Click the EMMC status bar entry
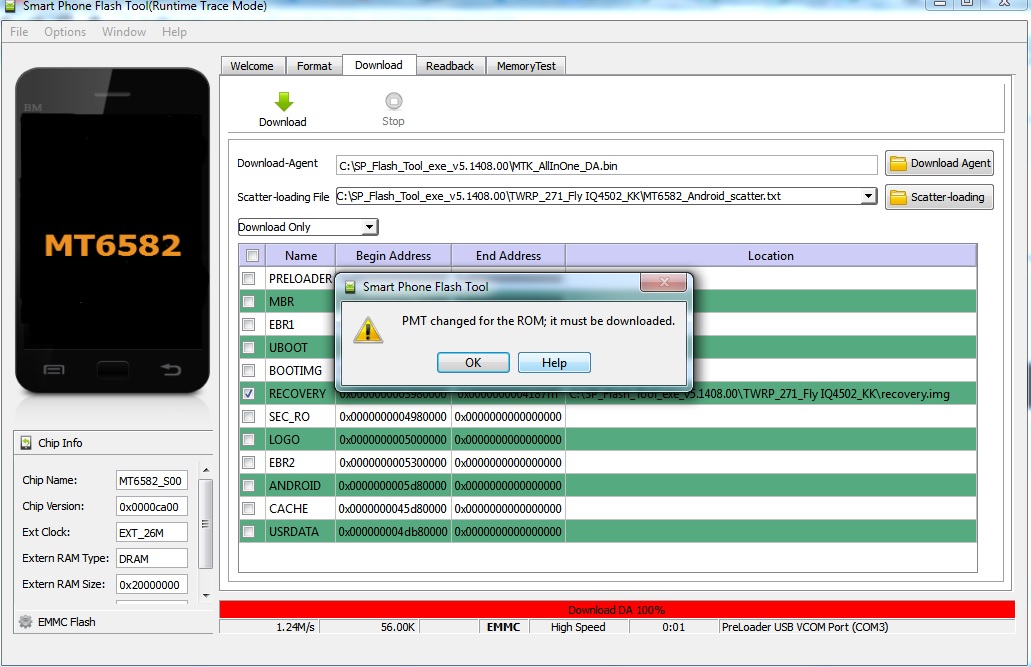Screen dimensions: 1031x667 point(504,627)
